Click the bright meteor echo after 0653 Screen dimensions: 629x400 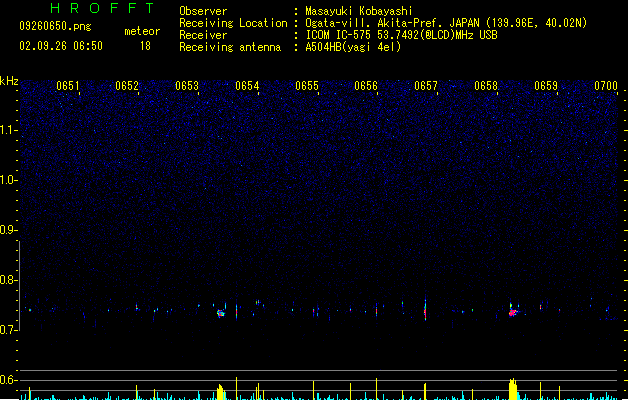(x=221, y=313)
